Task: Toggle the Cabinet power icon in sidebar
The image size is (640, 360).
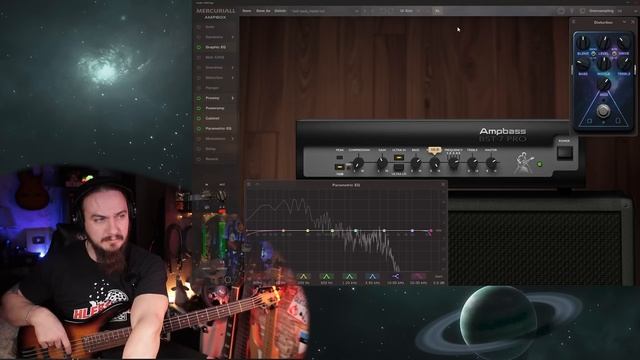Action: (x=199, y=118)
